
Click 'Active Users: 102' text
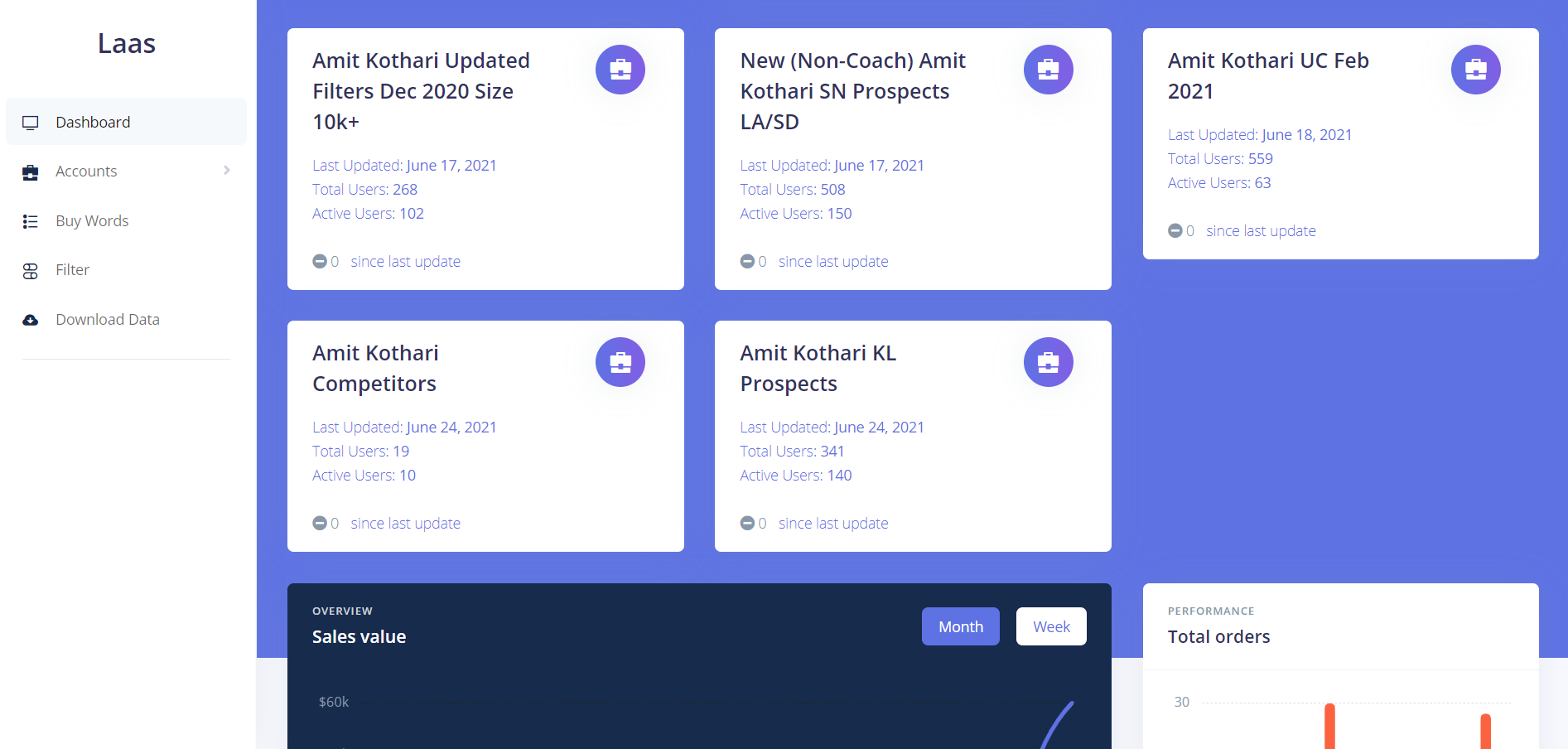pyautogui.click(x=368, y=214)
